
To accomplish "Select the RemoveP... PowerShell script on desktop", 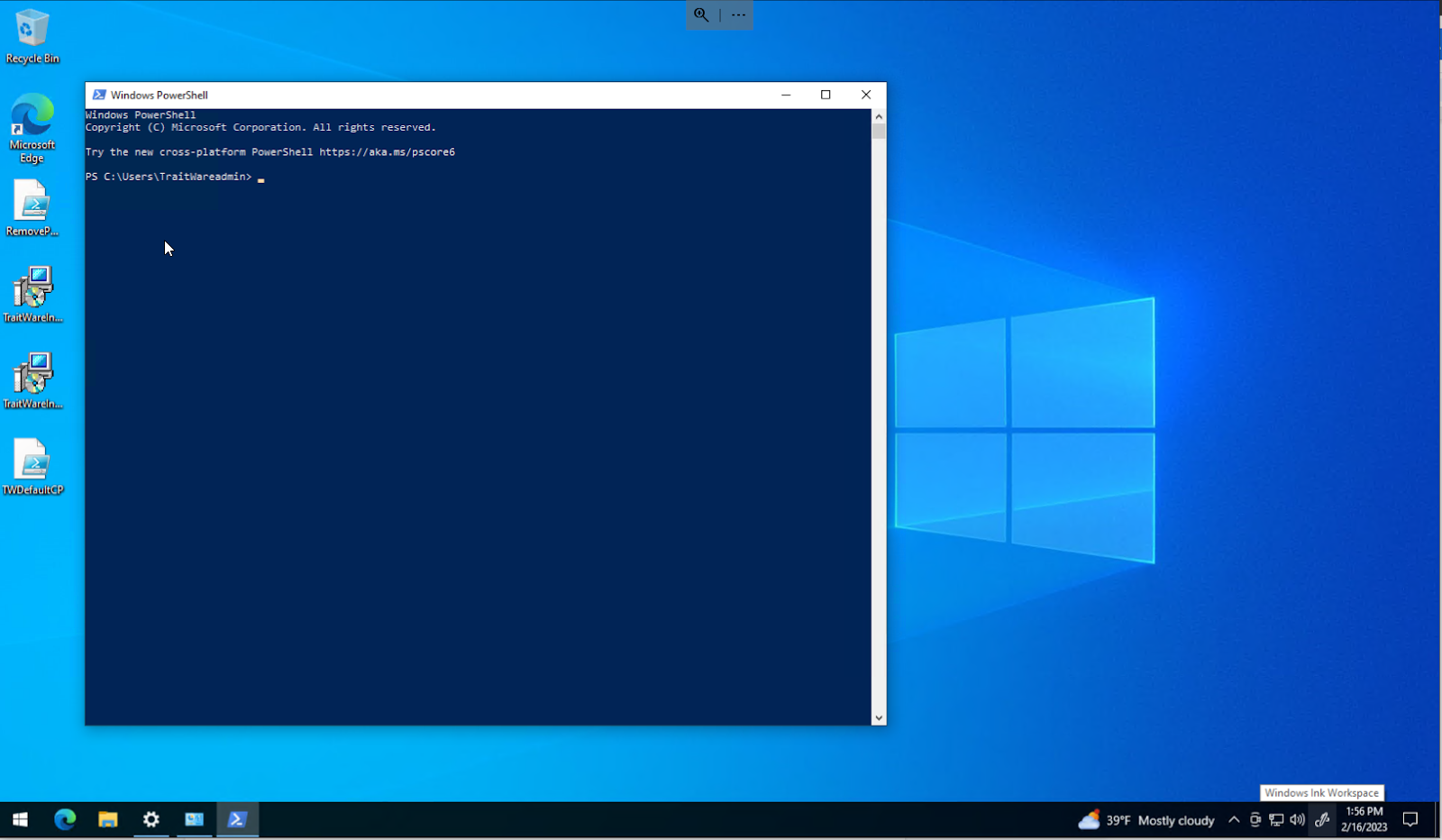I will [32, 207].
